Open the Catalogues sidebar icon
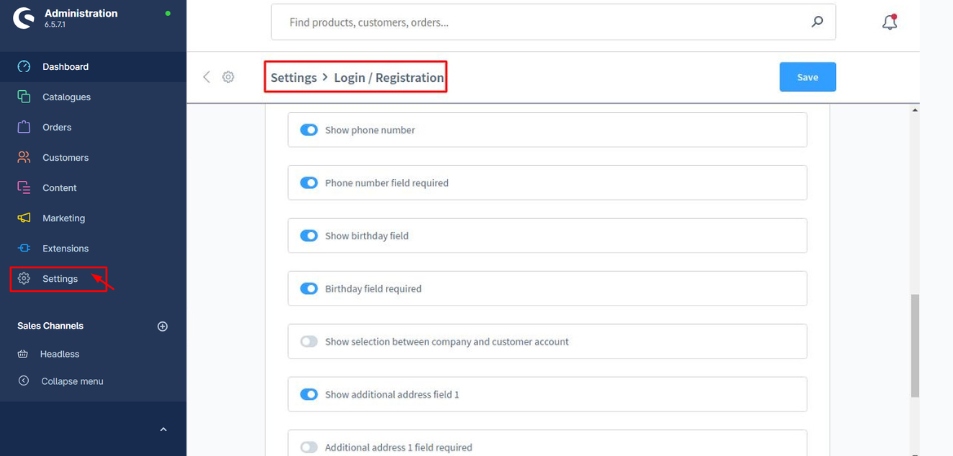This screenshot has height=456, width=953. (24, 97)
